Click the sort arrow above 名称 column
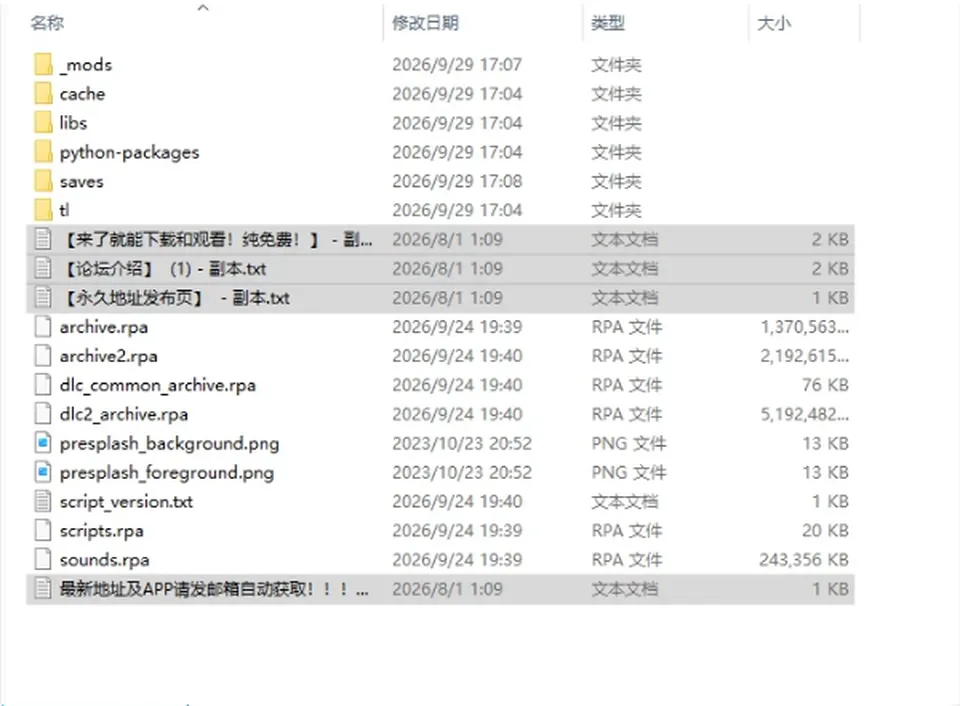Image resolution: width=960 pixels, height=706 pixels. point(203,8)
